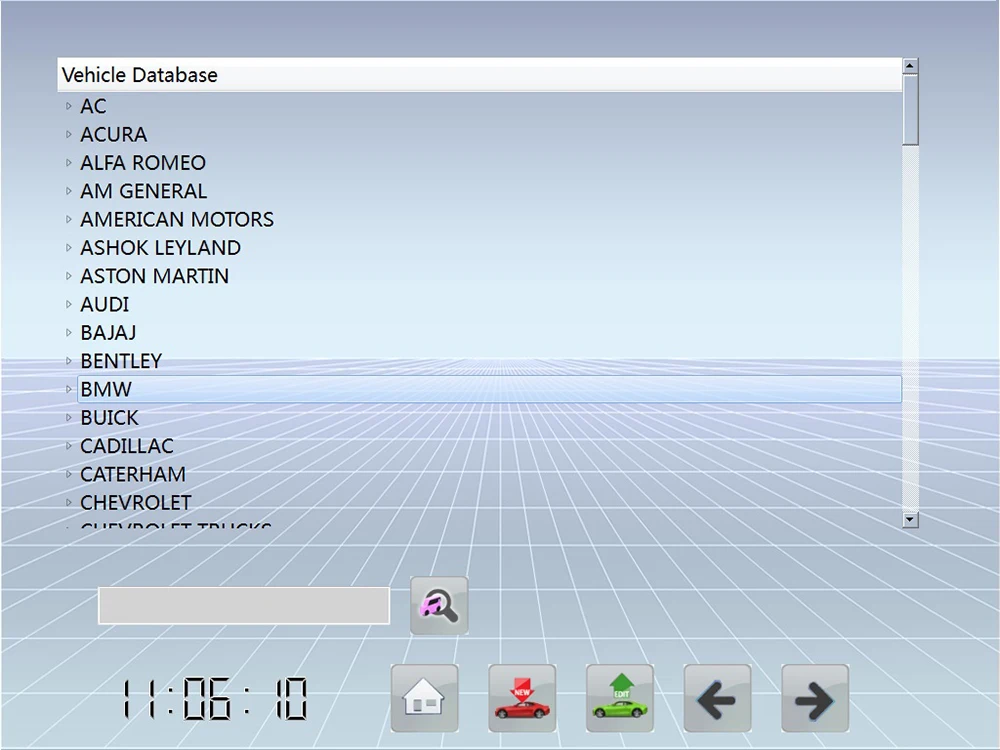Choose CADILLAC in the make list
The image size is (1000, 750).
pyautogui.click(x=127, y=446)
